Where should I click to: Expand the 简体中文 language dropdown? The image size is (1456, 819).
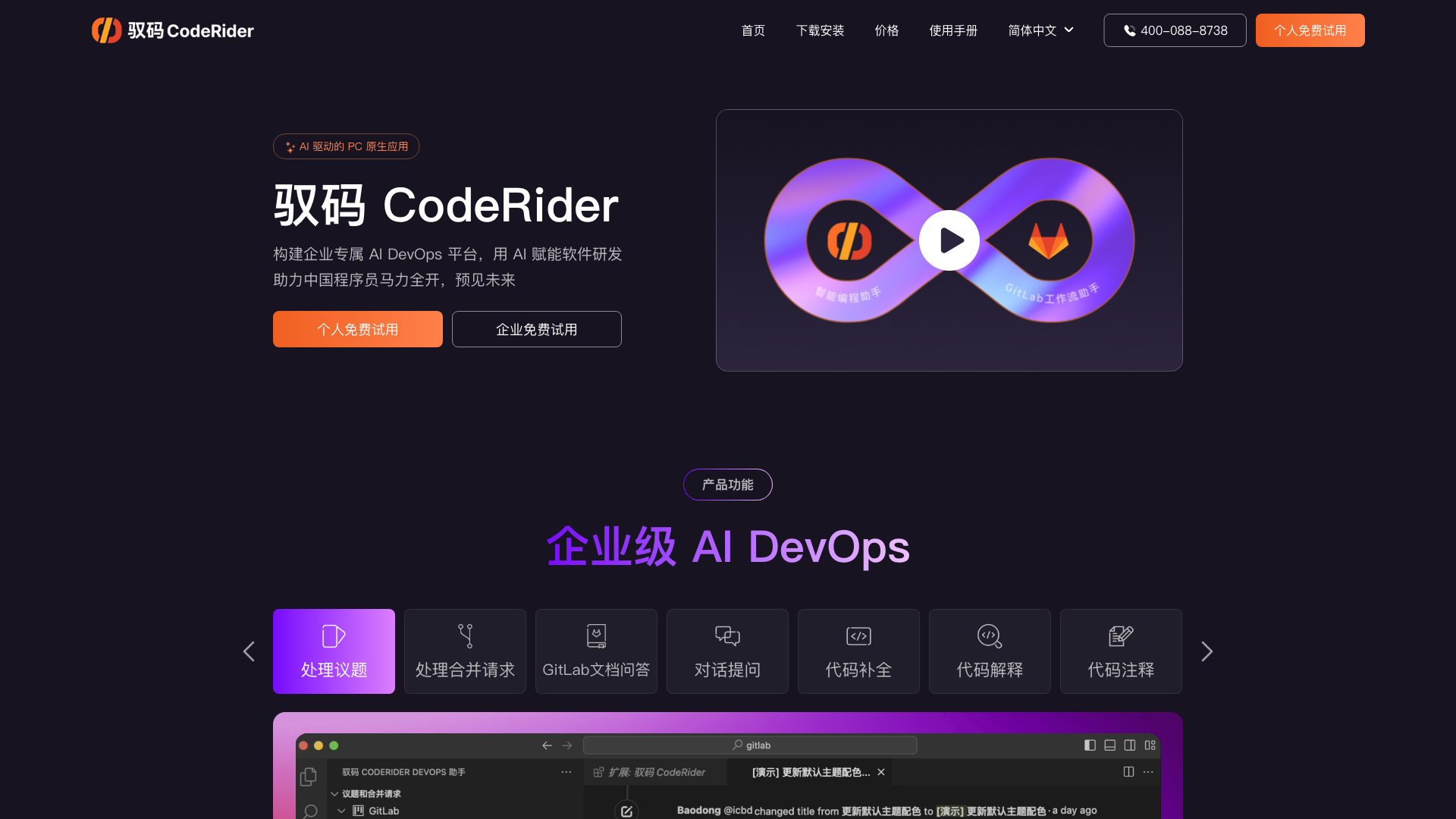click(x=1041, y=30)
